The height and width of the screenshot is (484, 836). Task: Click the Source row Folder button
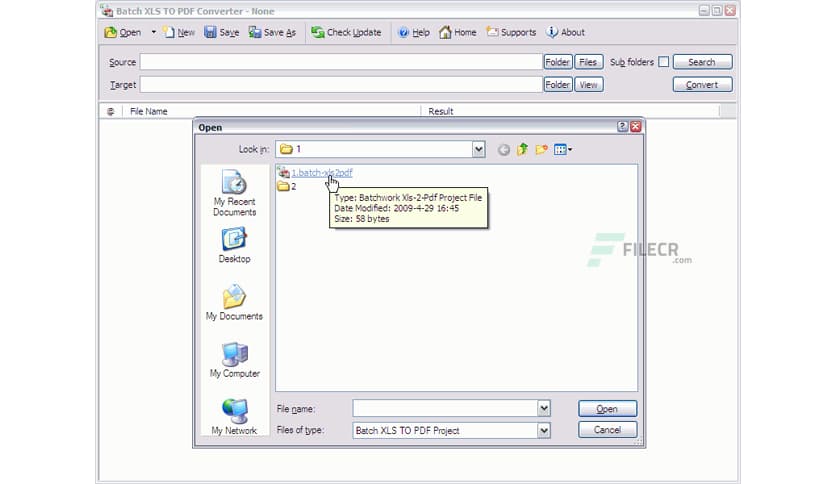pyautogui.click(x=558, y=62)
